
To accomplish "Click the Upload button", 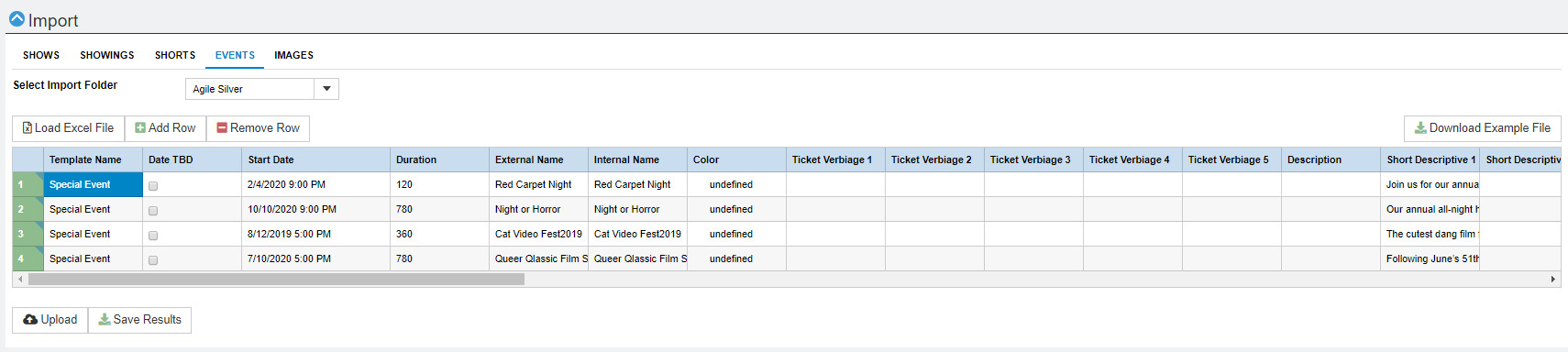I will pos(50,320).
